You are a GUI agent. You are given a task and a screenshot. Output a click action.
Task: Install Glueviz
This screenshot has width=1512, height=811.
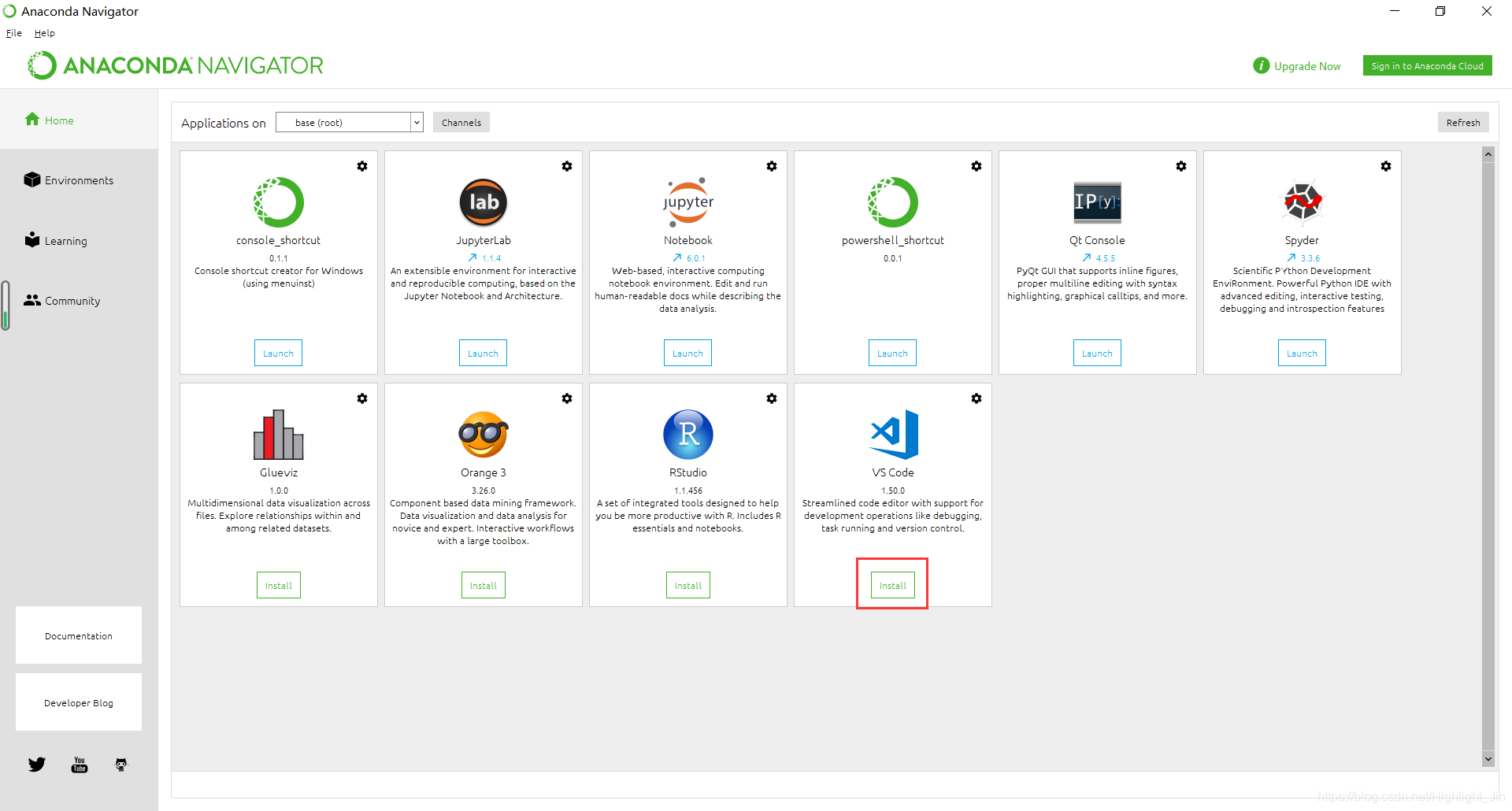coord(279,585)
